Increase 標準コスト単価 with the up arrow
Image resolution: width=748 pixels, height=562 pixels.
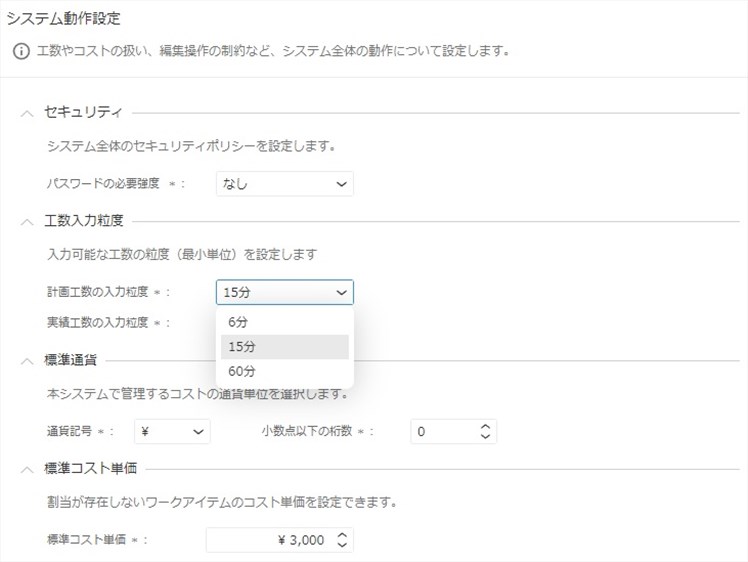342,535
